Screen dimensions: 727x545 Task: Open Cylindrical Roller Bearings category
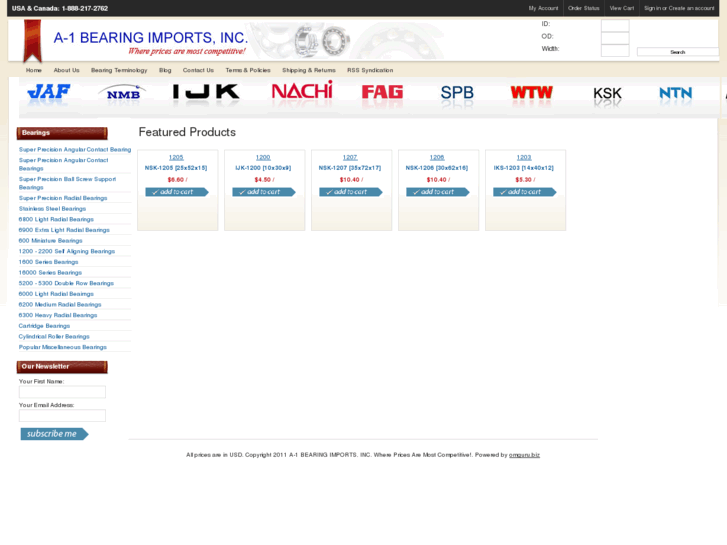[x=54, y=337]
